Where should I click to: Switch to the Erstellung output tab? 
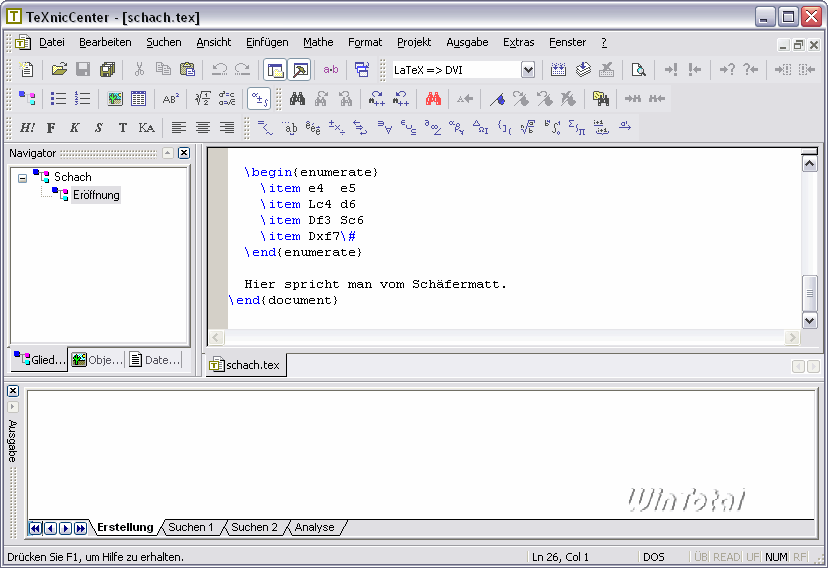[x=125, y=527]
